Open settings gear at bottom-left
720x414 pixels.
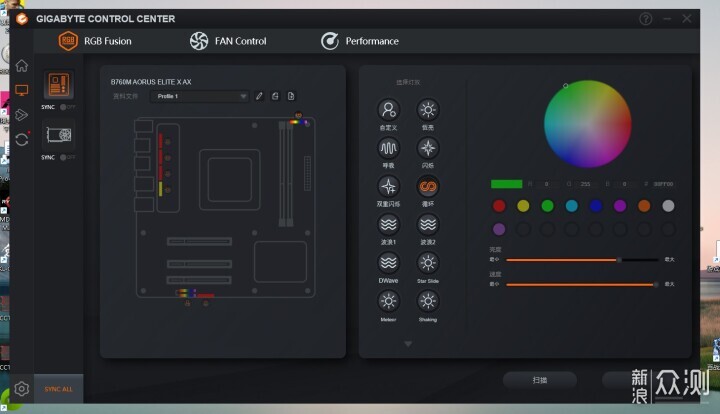click(x=22, y=389)
